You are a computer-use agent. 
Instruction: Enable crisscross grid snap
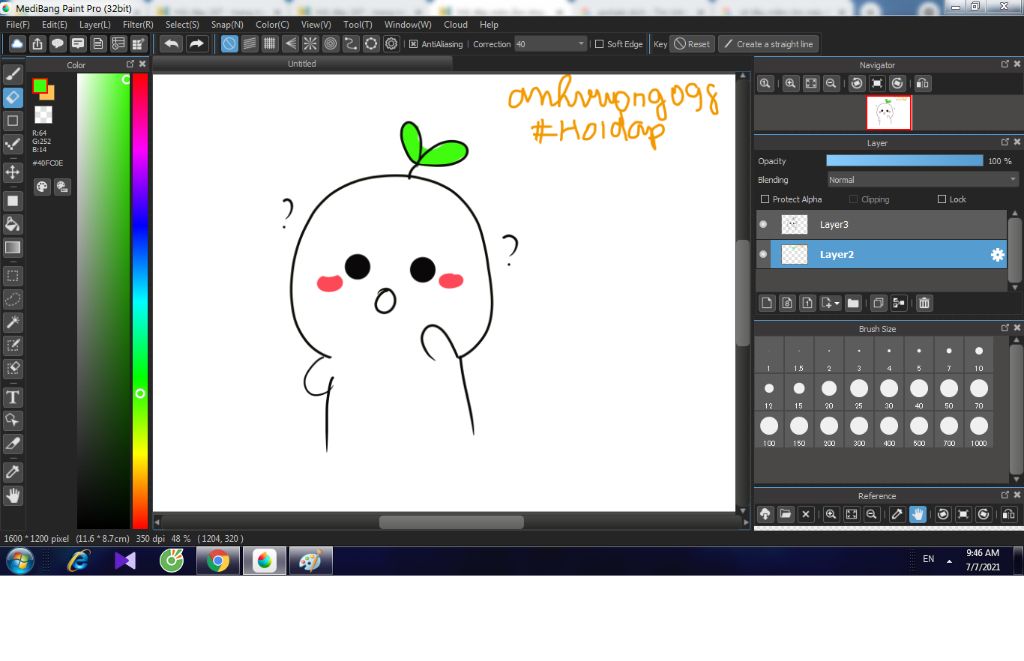click(x=270, y=44)
